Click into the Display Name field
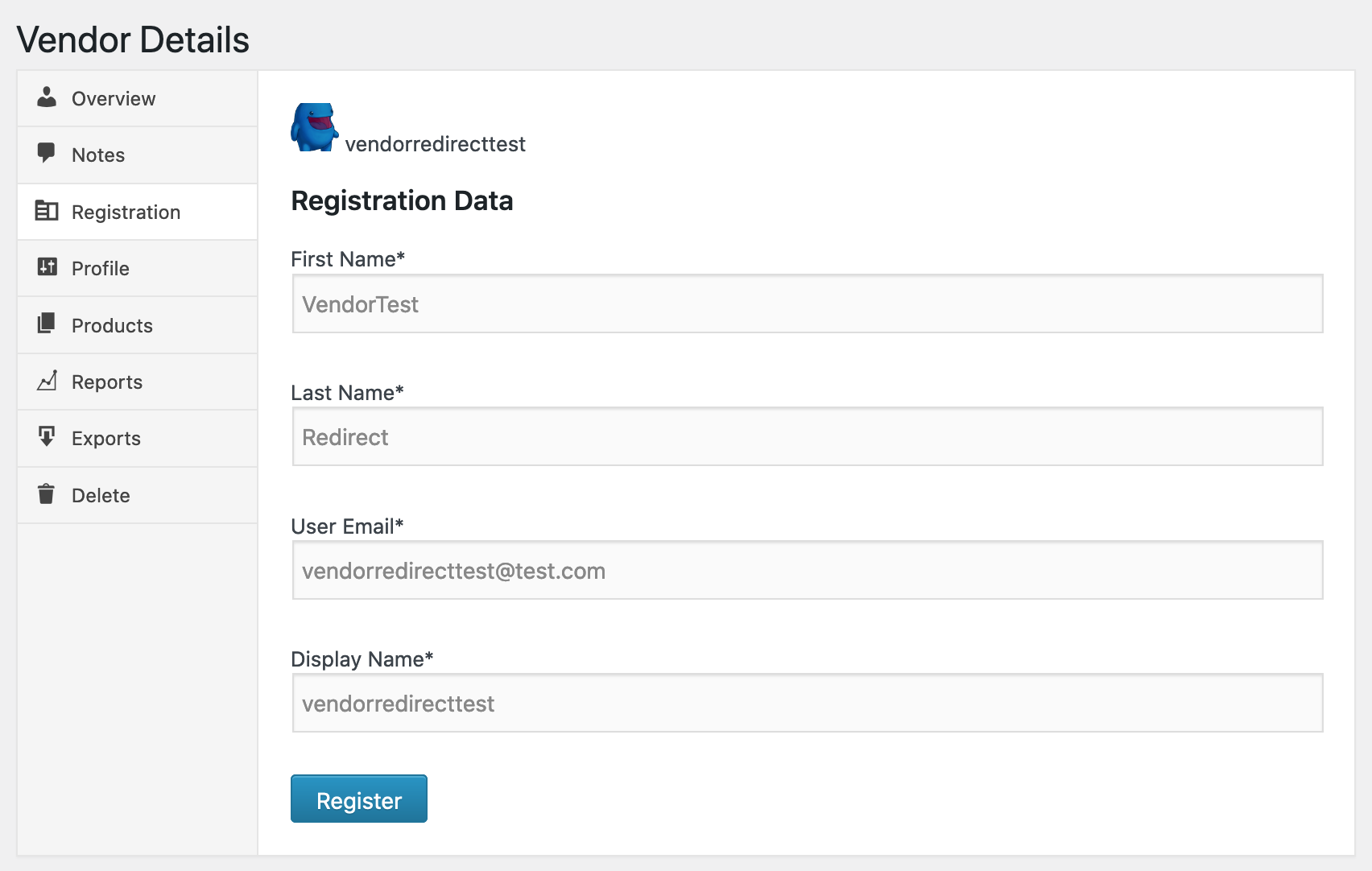The height and width of the screenshot is (871, 1372). (807, 704)
